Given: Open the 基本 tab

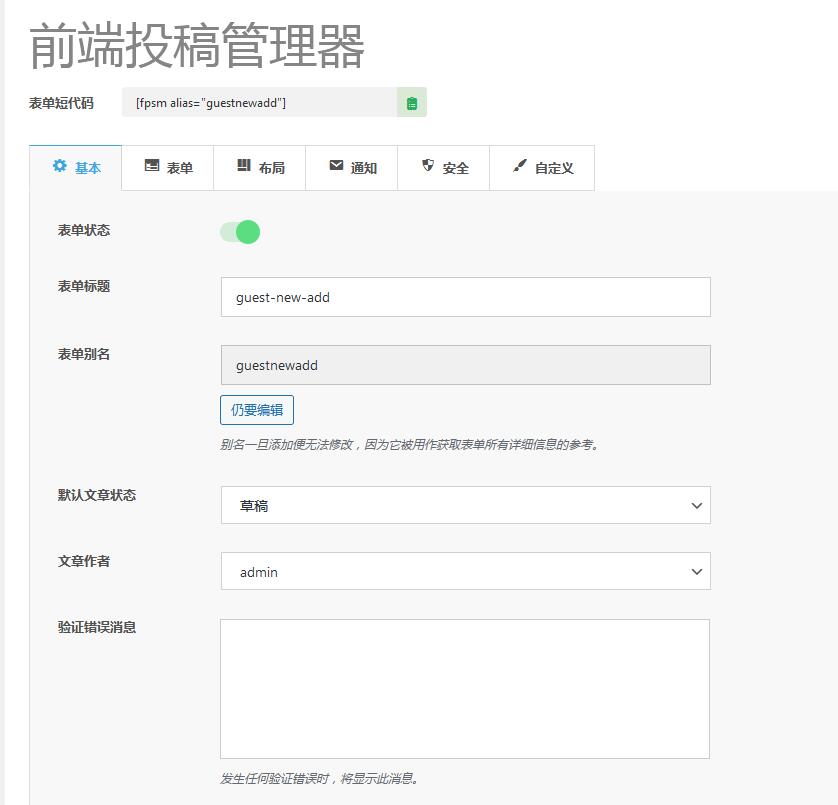Looking at the screenshot, I should coord(76,168).
